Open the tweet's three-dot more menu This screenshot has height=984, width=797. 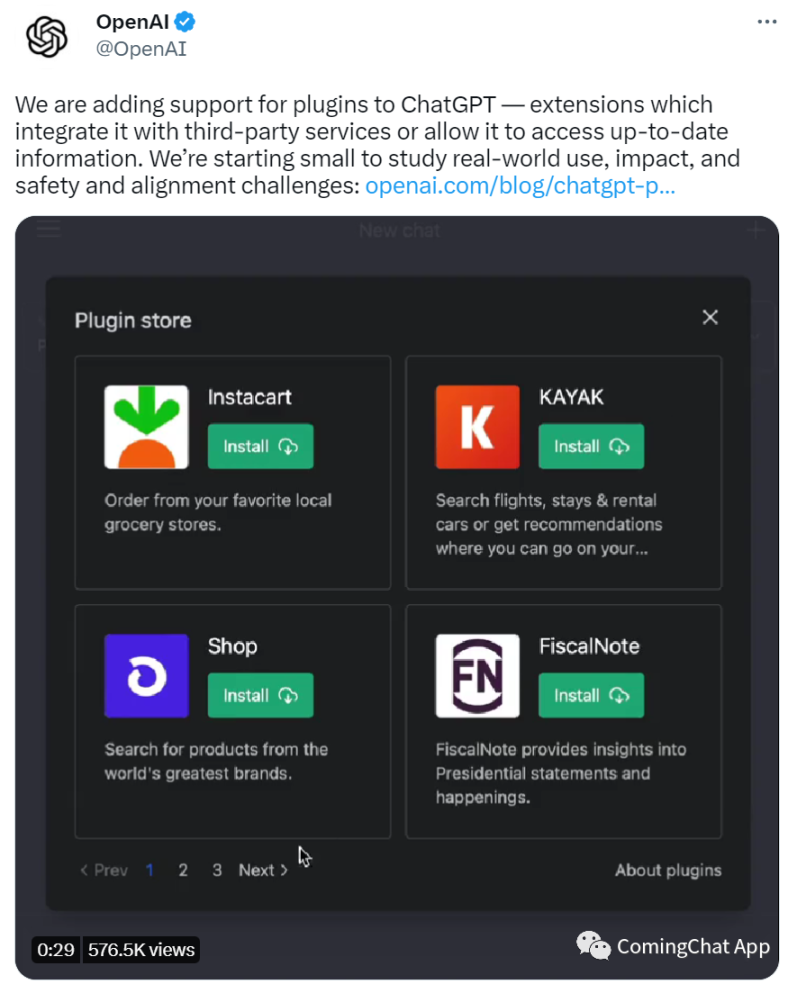767,22
